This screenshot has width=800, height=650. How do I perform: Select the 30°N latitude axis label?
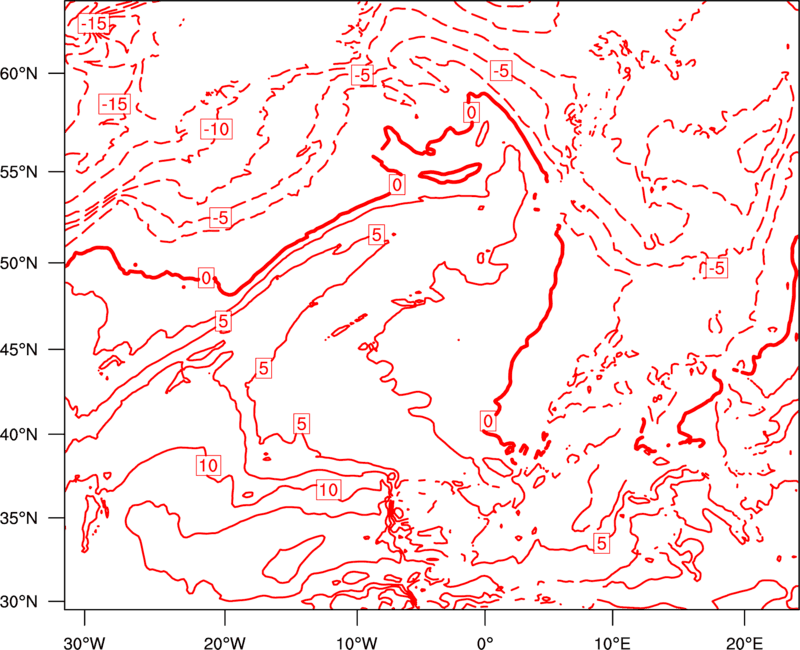pyautogui.click(x=19, y=602)
